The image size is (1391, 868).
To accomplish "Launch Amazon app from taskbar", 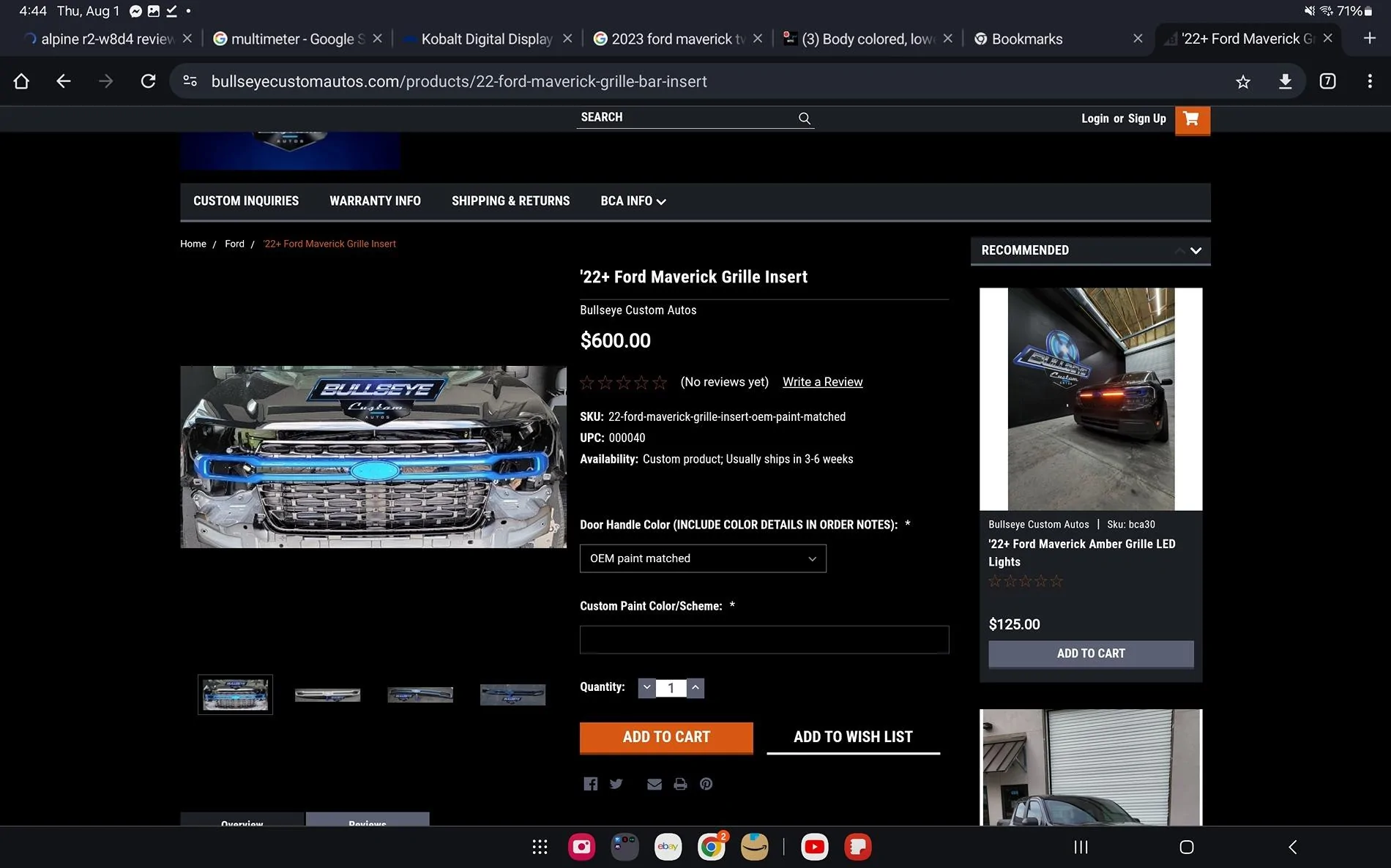I will click(755, 847).
